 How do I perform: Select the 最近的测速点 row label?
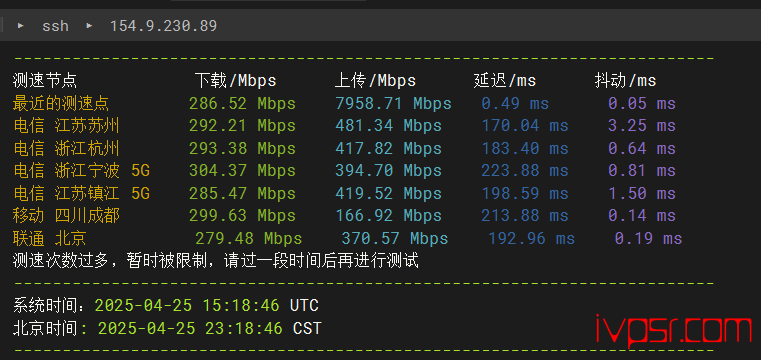pyautogui.click(x=61, y=103)
